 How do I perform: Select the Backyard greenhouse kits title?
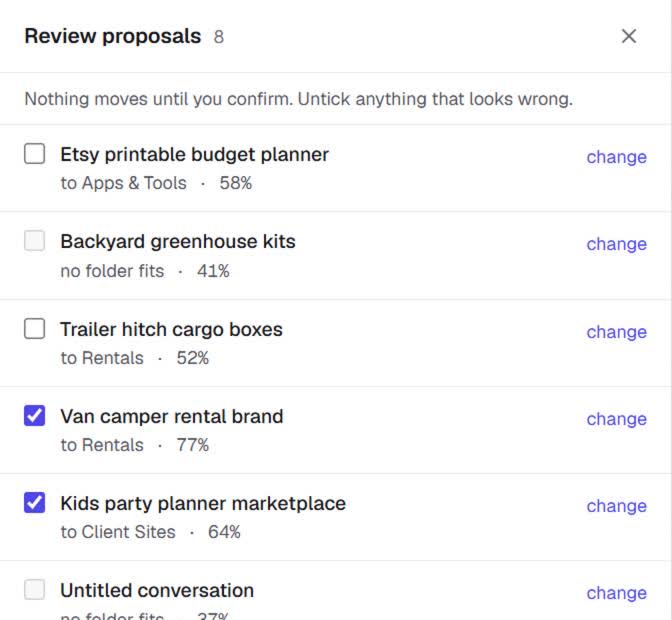coord(178,242)
